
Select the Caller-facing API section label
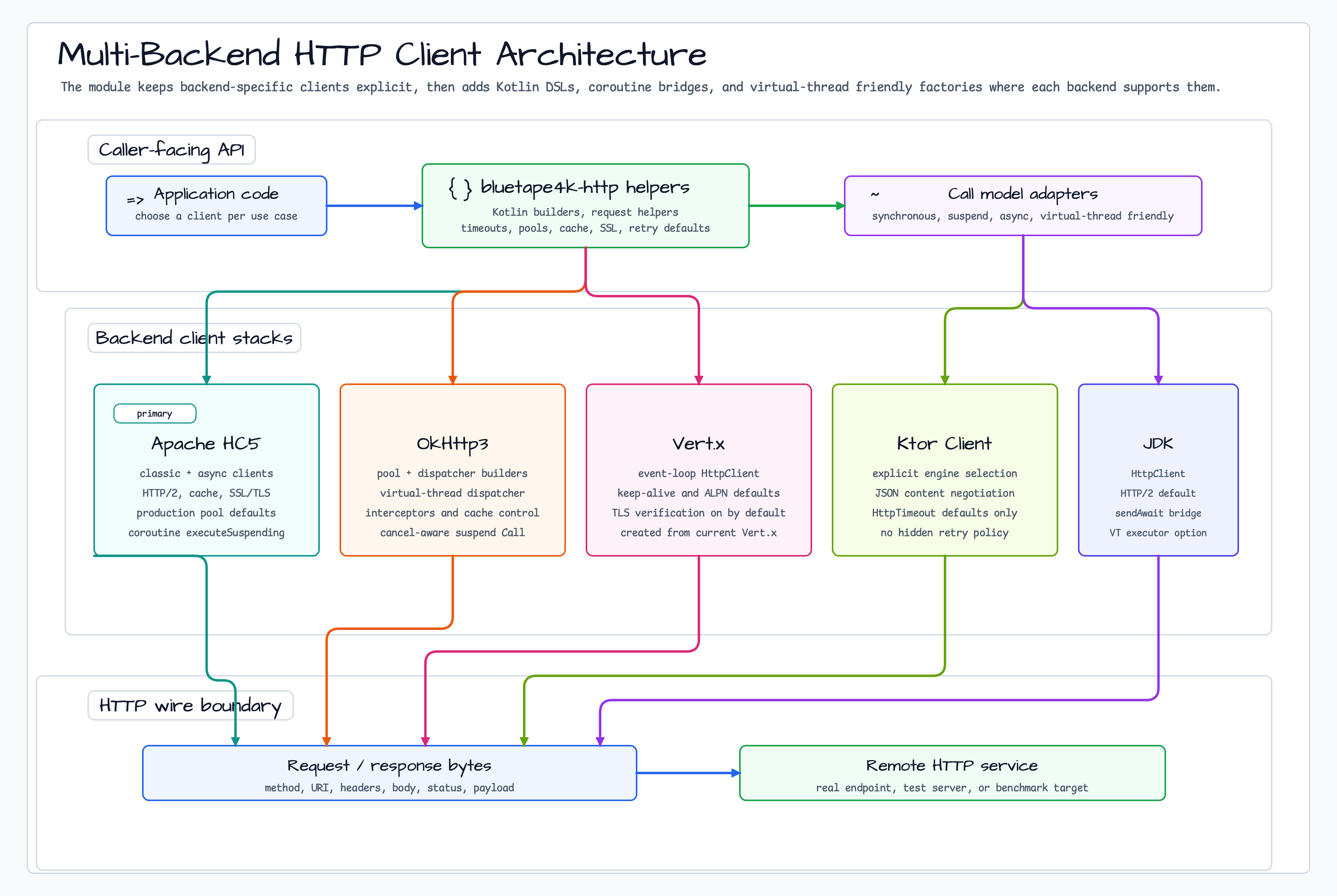[x=171, y=150]
